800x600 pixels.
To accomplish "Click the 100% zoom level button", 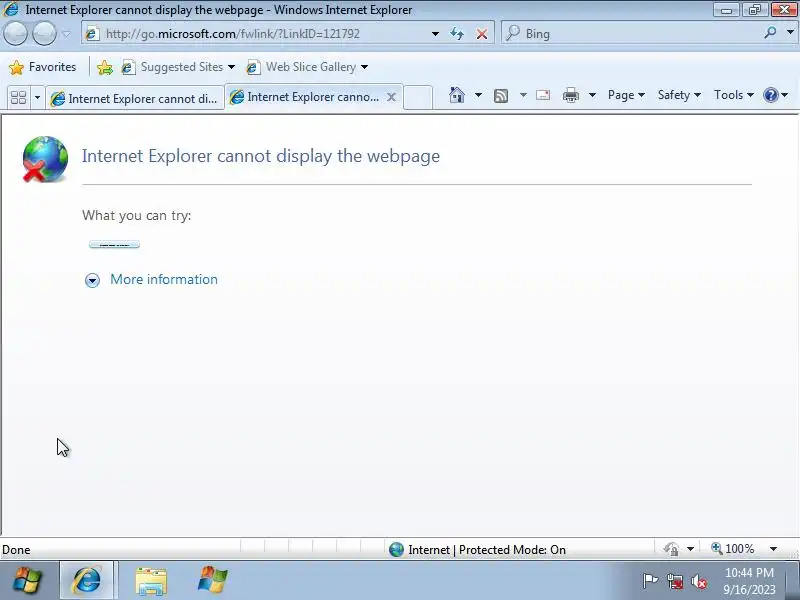I will coord(733,548).
